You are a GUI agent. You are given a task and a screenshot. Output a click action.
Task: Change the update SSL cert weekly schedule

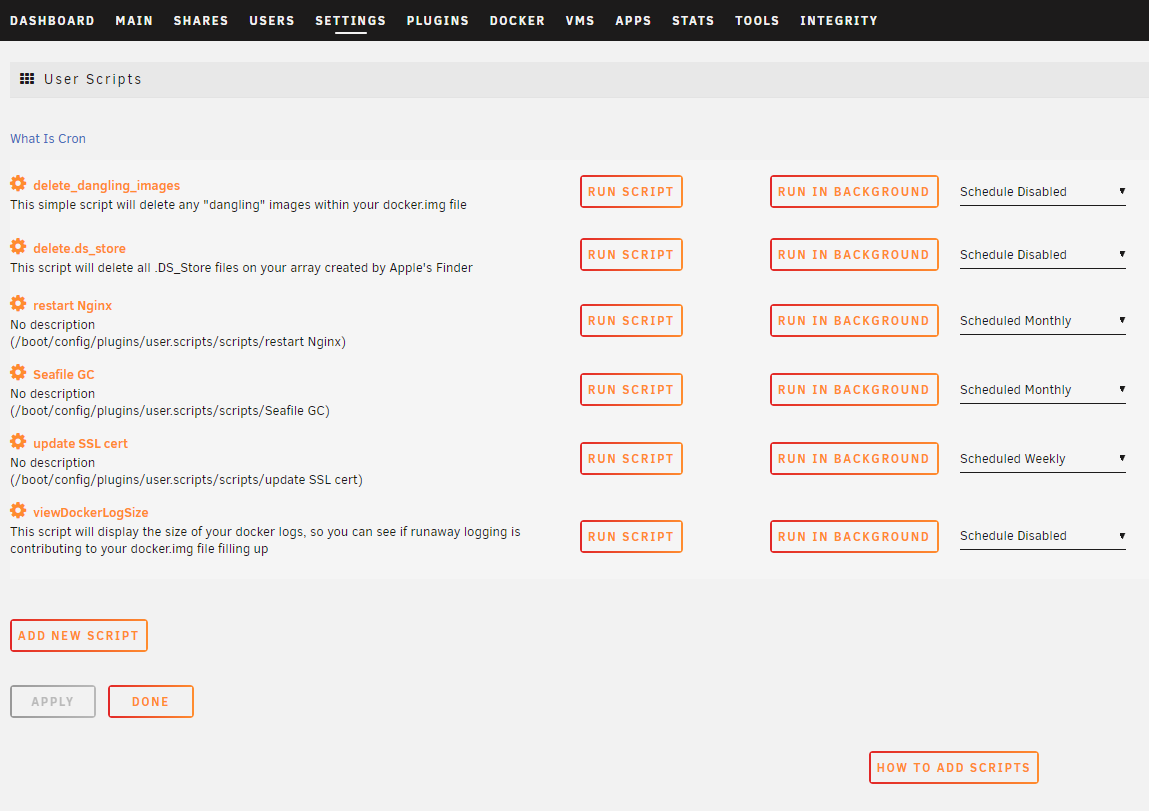(1042, 459)
